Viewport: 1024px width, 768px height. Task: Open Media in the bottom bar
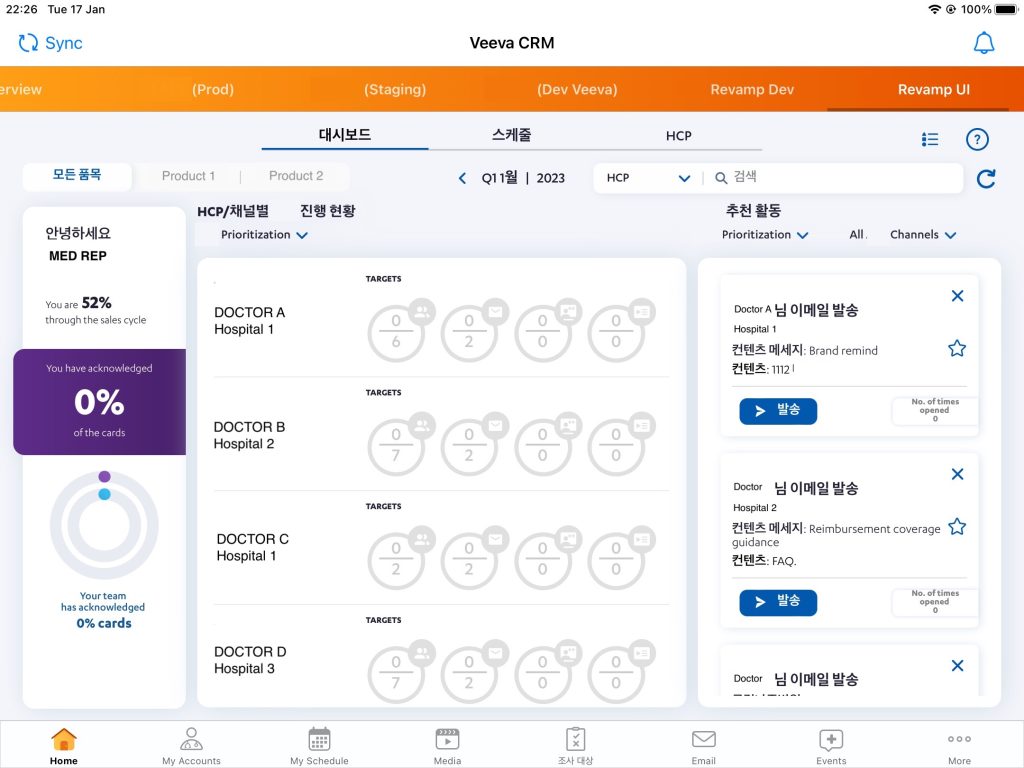[x=447, y=740]
